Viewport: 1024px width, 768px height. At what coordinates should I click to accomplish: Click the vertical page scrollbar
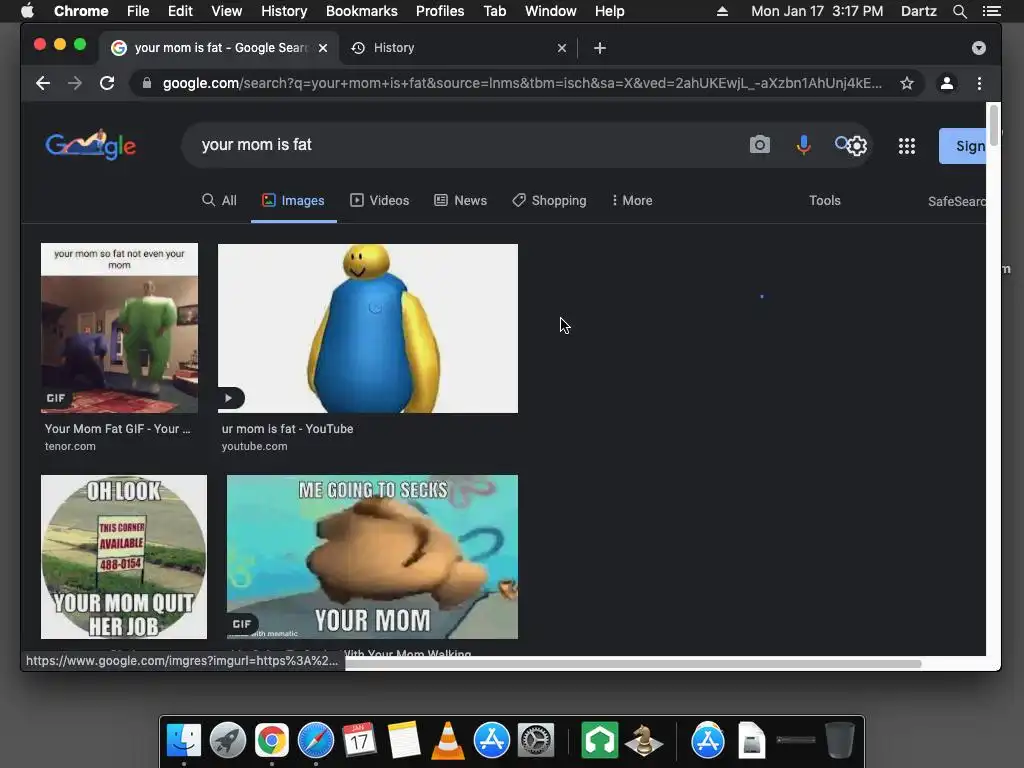click(x=993, y=124)
